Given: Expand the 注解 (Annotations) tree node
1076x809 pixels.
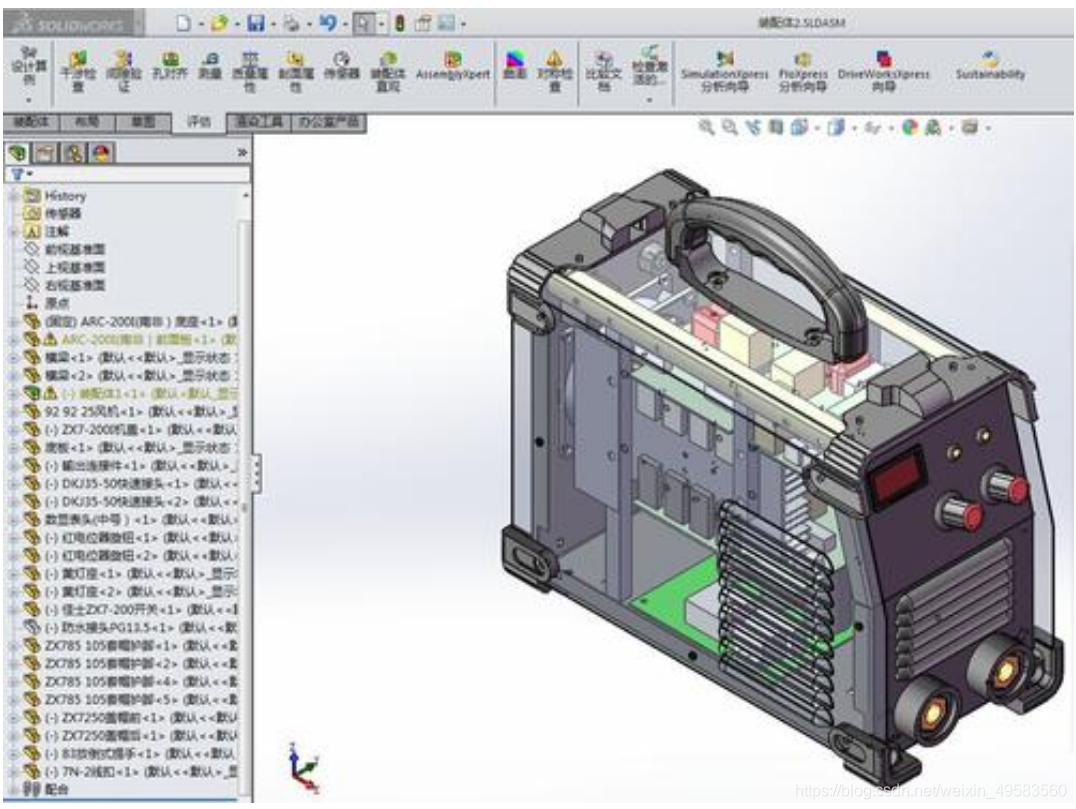Looking at the screenshot, I should tap(14, 232).
